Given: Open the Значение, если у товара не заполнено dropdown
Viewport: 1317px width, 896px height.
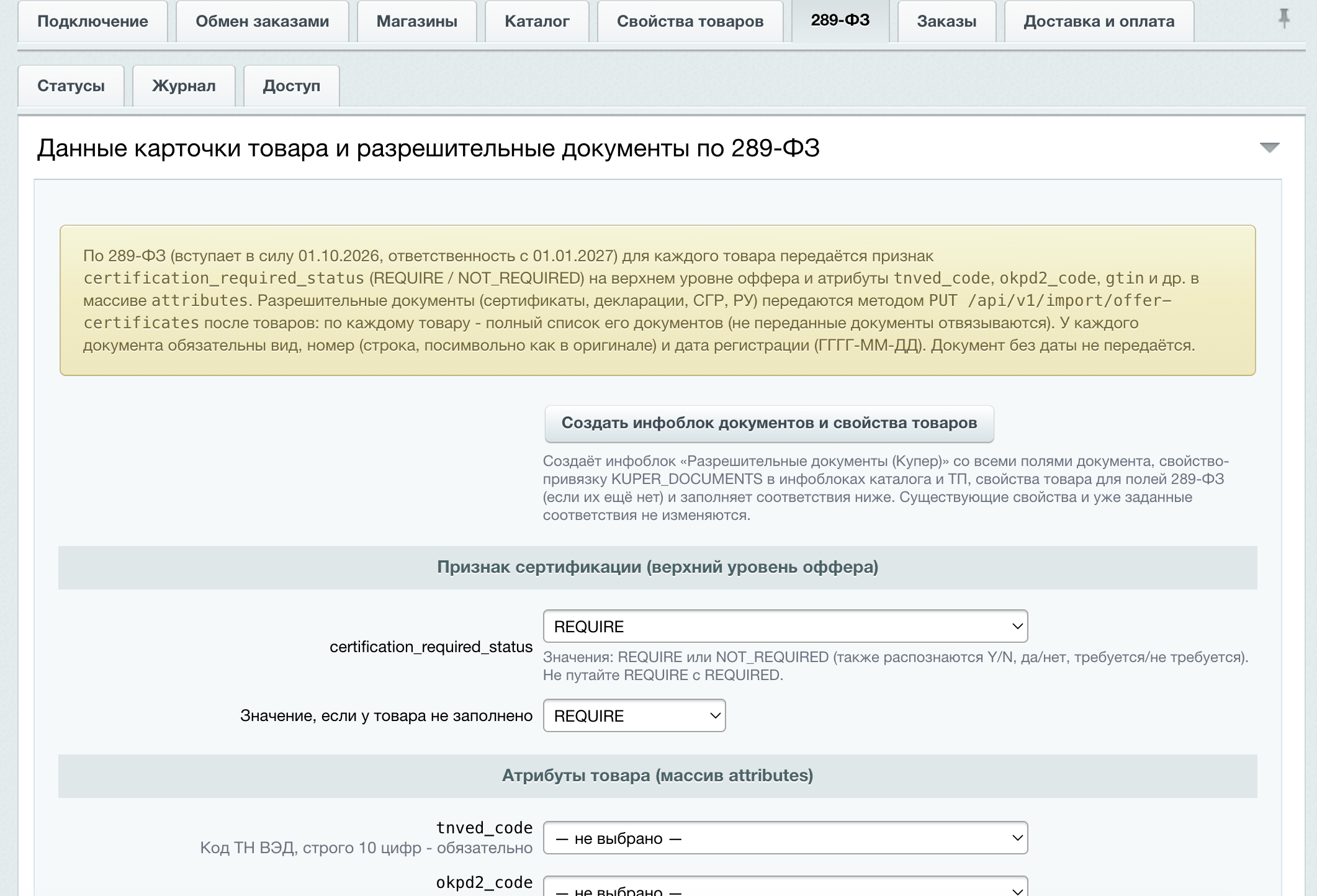Looking at the screenshot, I should click(634, 715).
